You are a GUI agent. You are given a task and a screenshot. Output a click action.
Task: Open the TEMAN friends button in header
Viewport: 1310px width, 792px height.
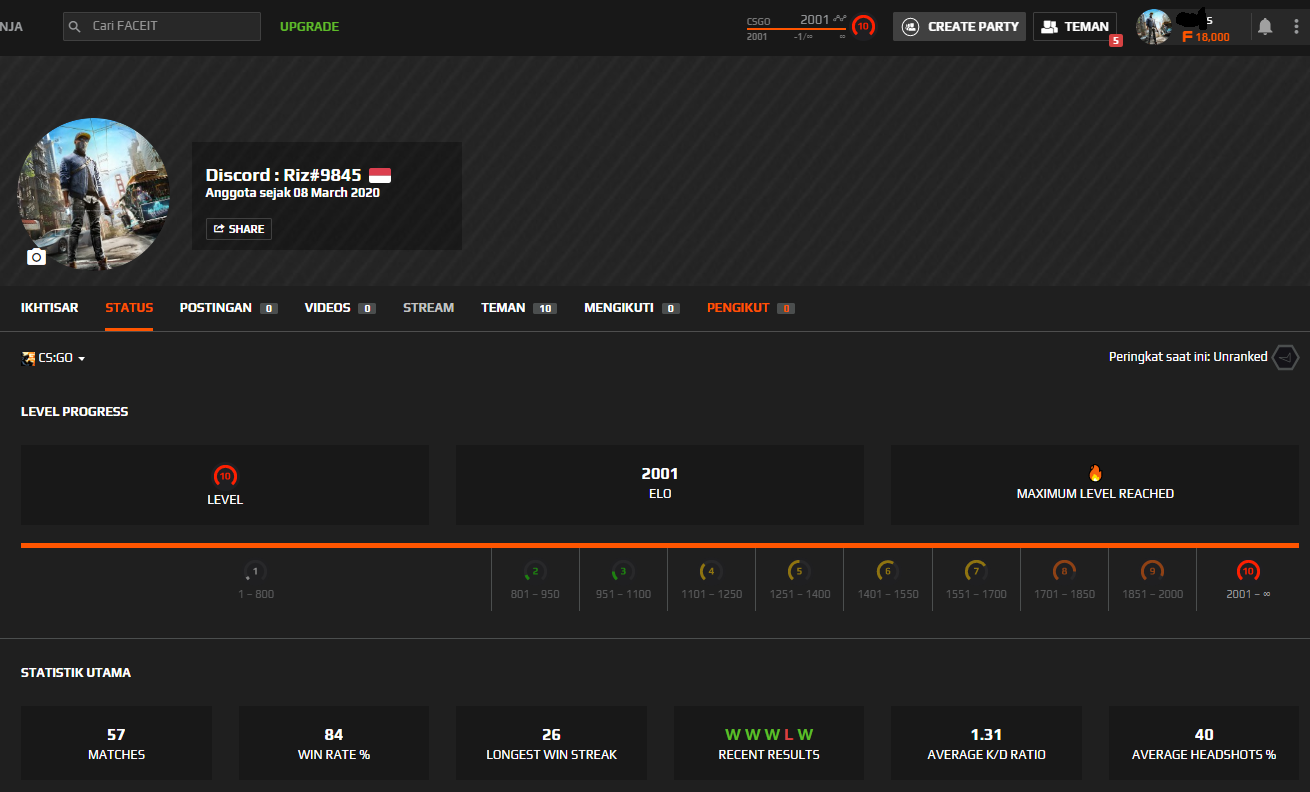click(1075, 27)
